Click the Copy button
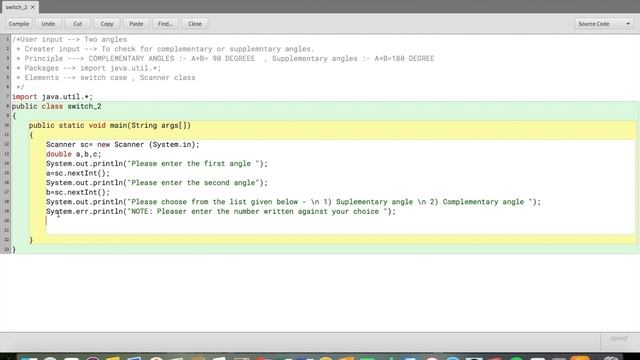Image resolution: width=640 pixels, height=360 pixels. pos(107,24)
